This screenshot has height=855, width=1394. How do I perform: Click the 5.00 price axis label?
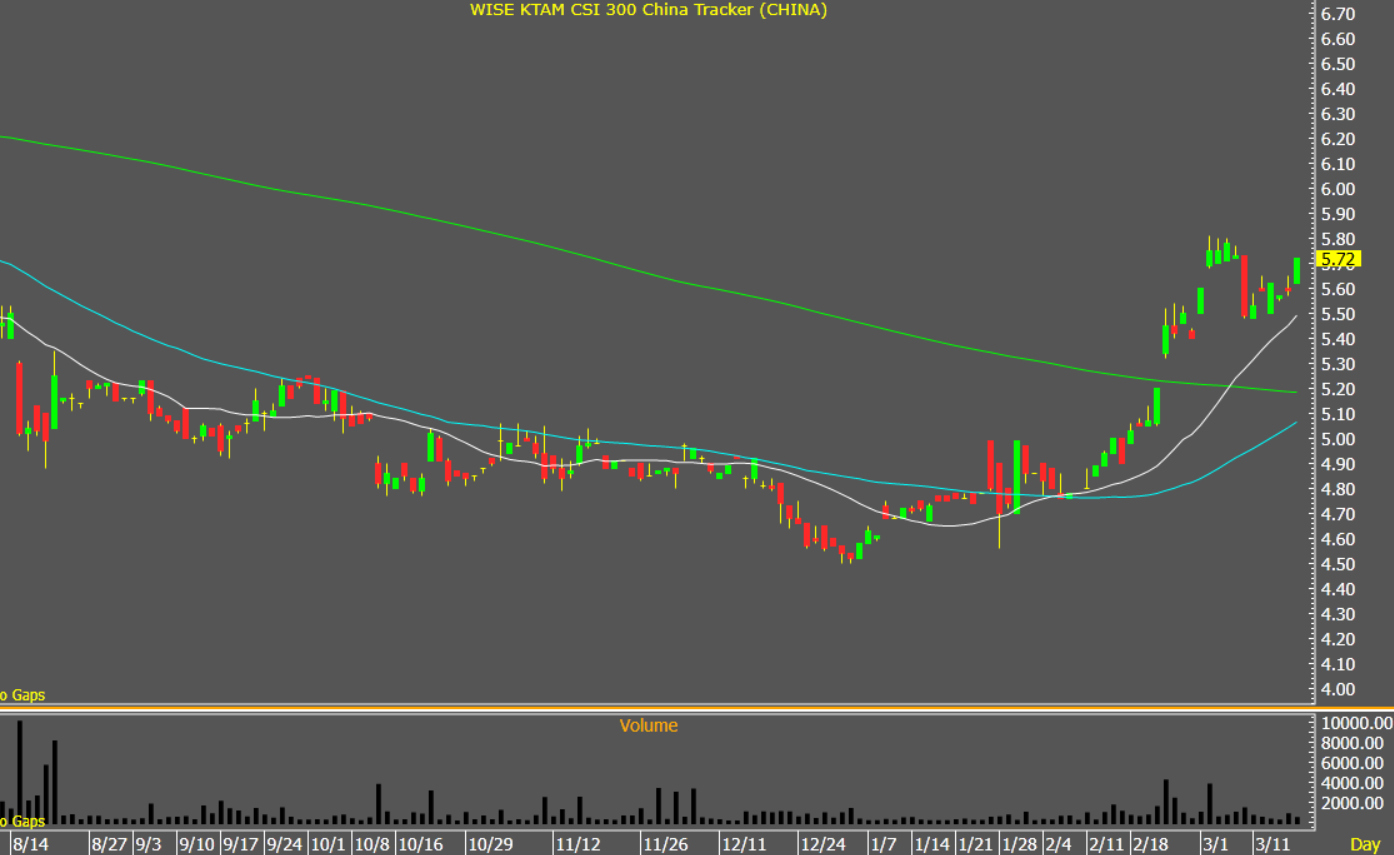tap(1338, 439)
